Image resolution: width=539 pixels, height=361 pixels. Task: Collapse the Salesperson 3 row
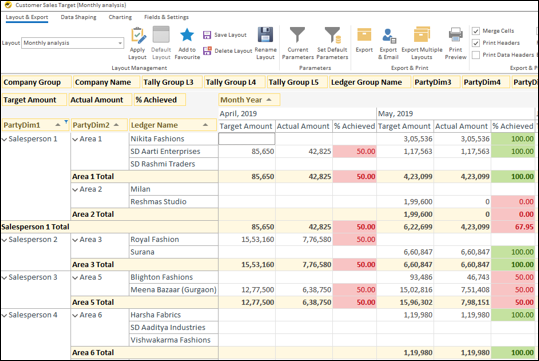[4, 278]
